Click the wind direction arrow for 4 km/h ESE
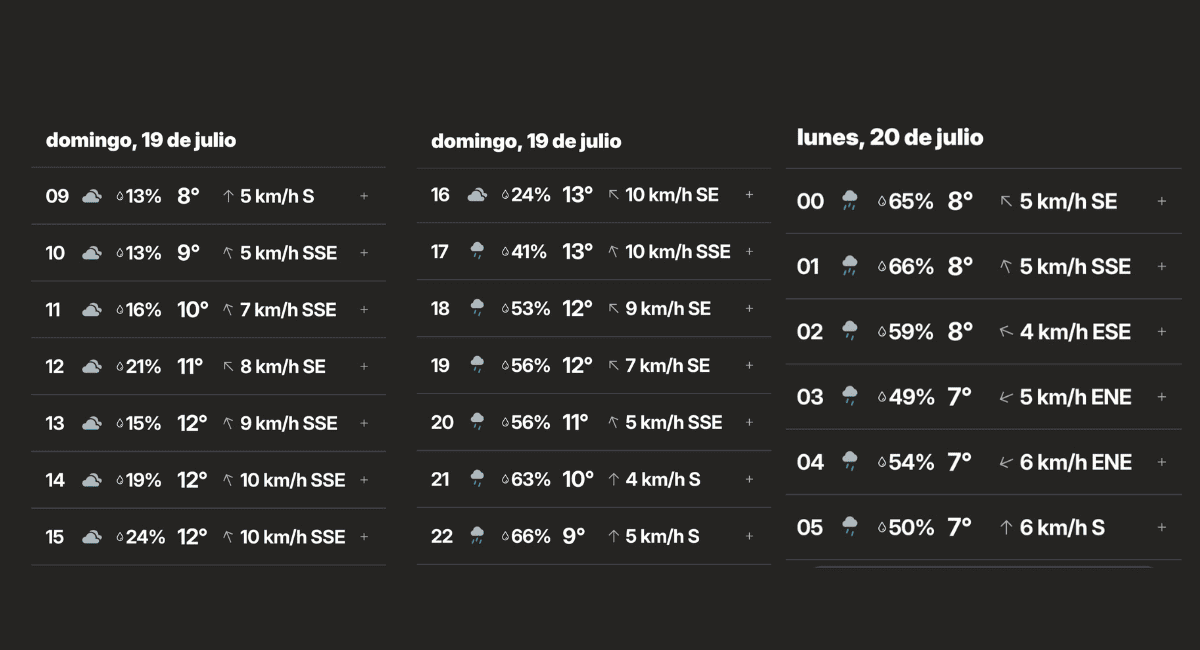Image resolution: width=1200 pixels, height=650 pixels. click(1006, 332)
